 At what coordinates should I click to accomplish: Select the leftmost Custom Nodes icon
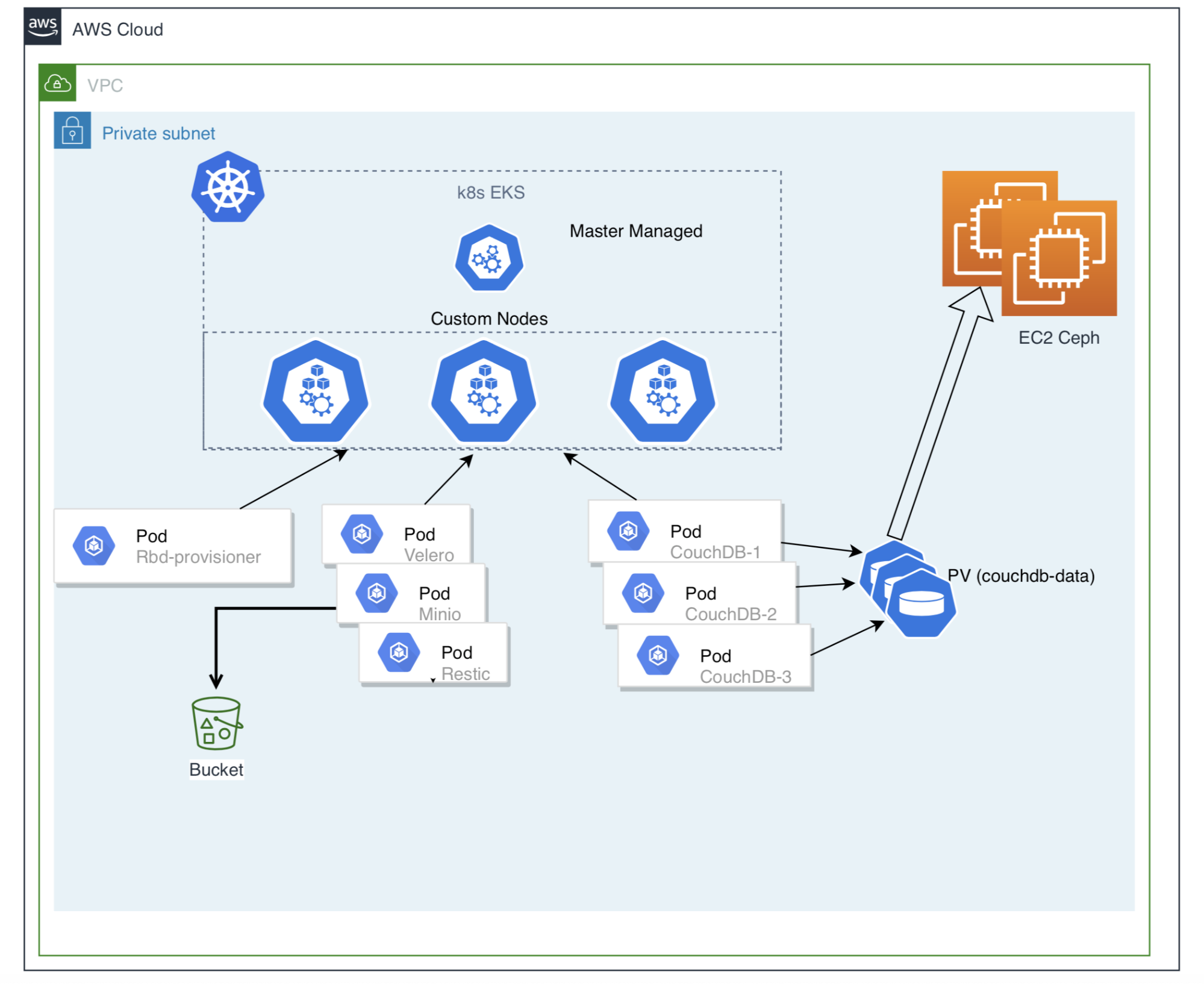point(316,392)
